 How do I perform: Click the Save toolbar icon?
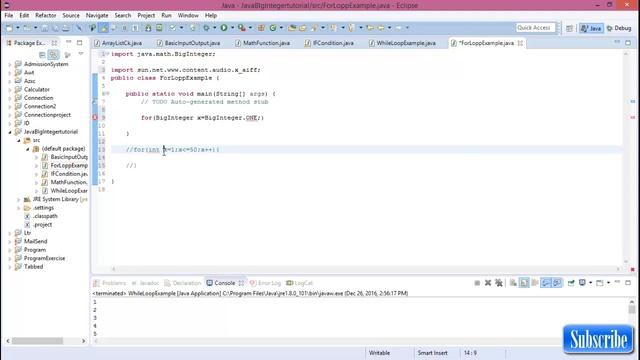pos(44,28)
